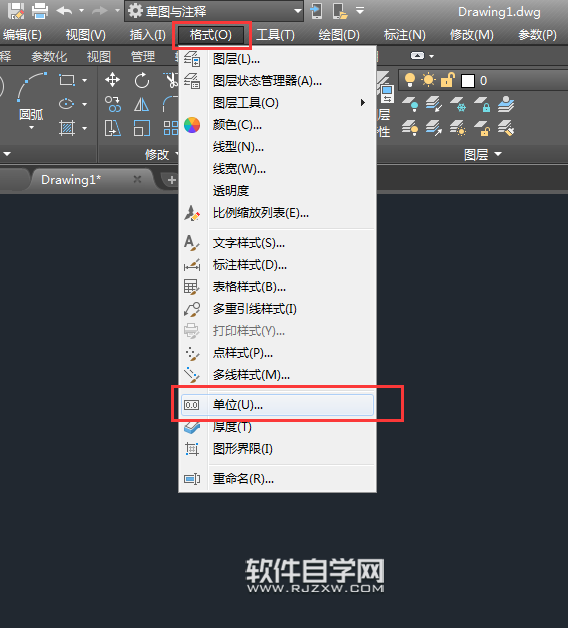The width and height of the screenshot is (568, 628).
Task: Select the Array tool
Action: [171, 129]
